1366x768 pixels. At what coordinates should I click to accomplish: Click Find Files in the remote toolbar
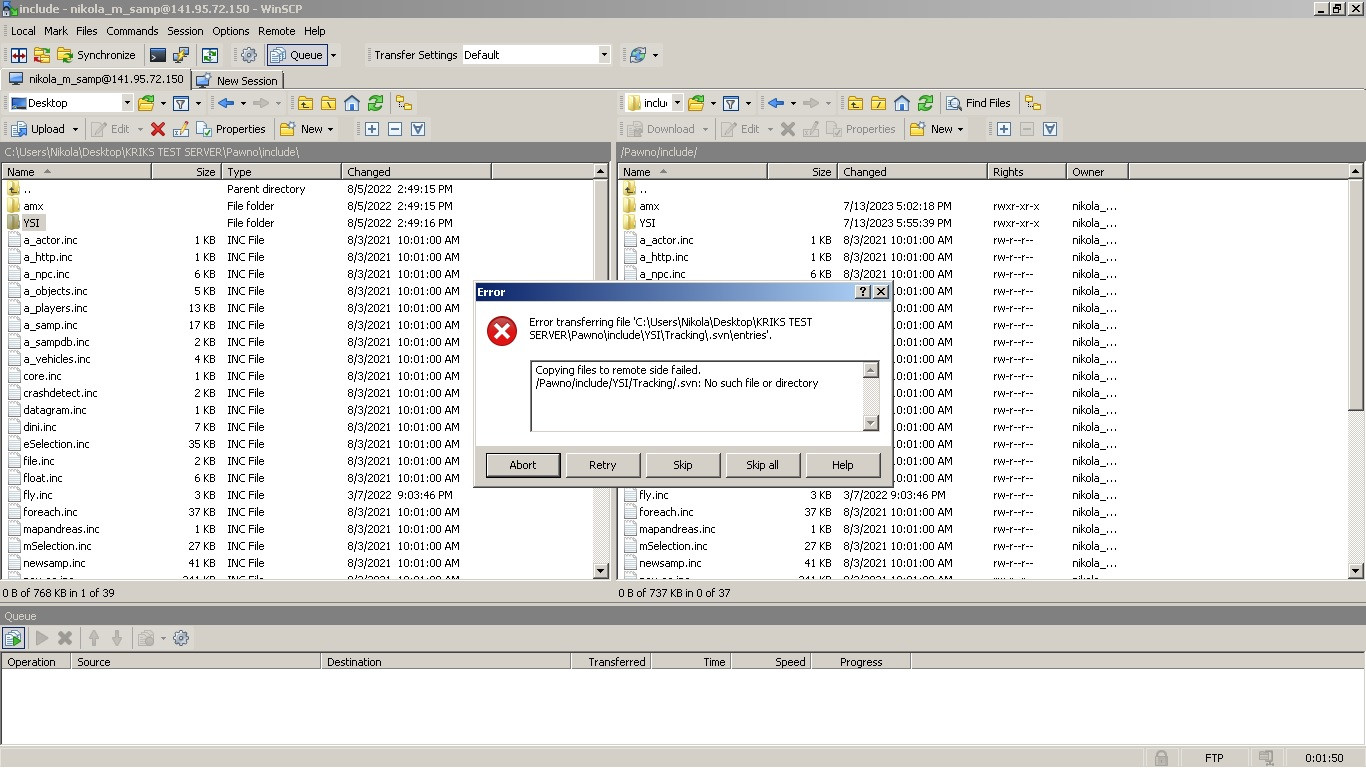[978, 103]
